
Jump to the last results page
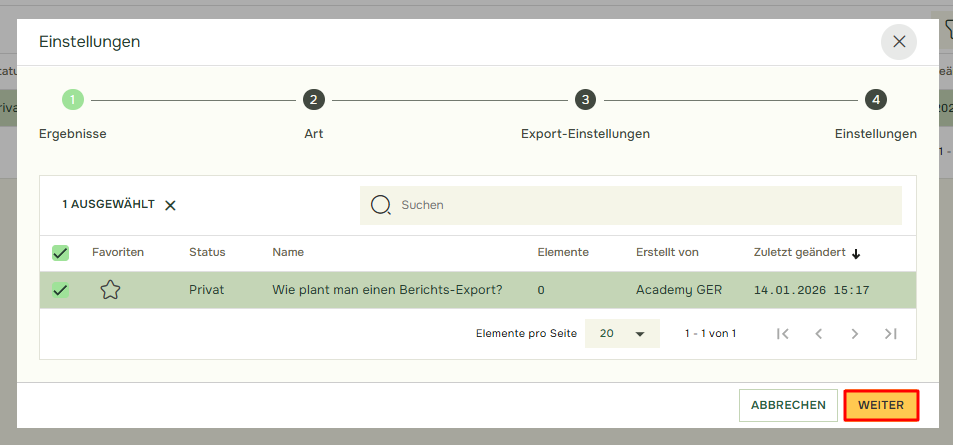pos(890,334)
